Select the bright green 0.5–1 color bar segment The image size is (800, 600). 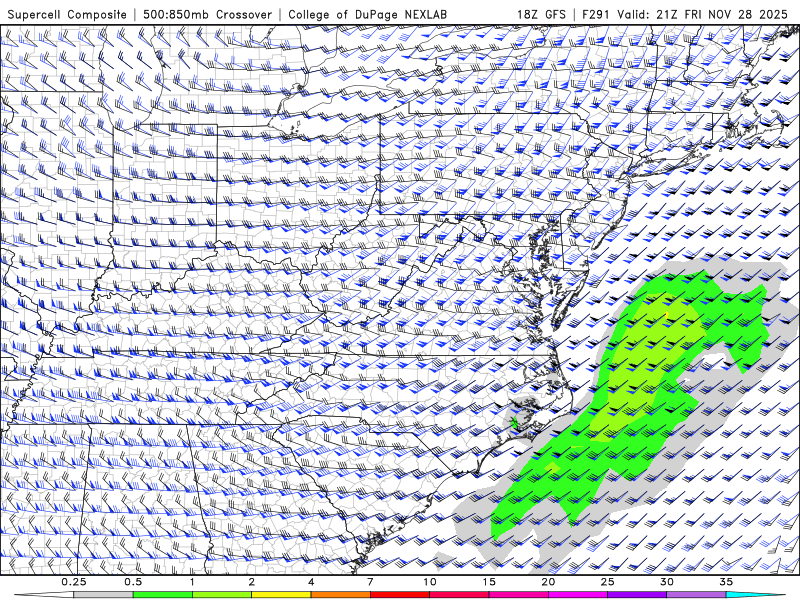[x=162, y=595]
